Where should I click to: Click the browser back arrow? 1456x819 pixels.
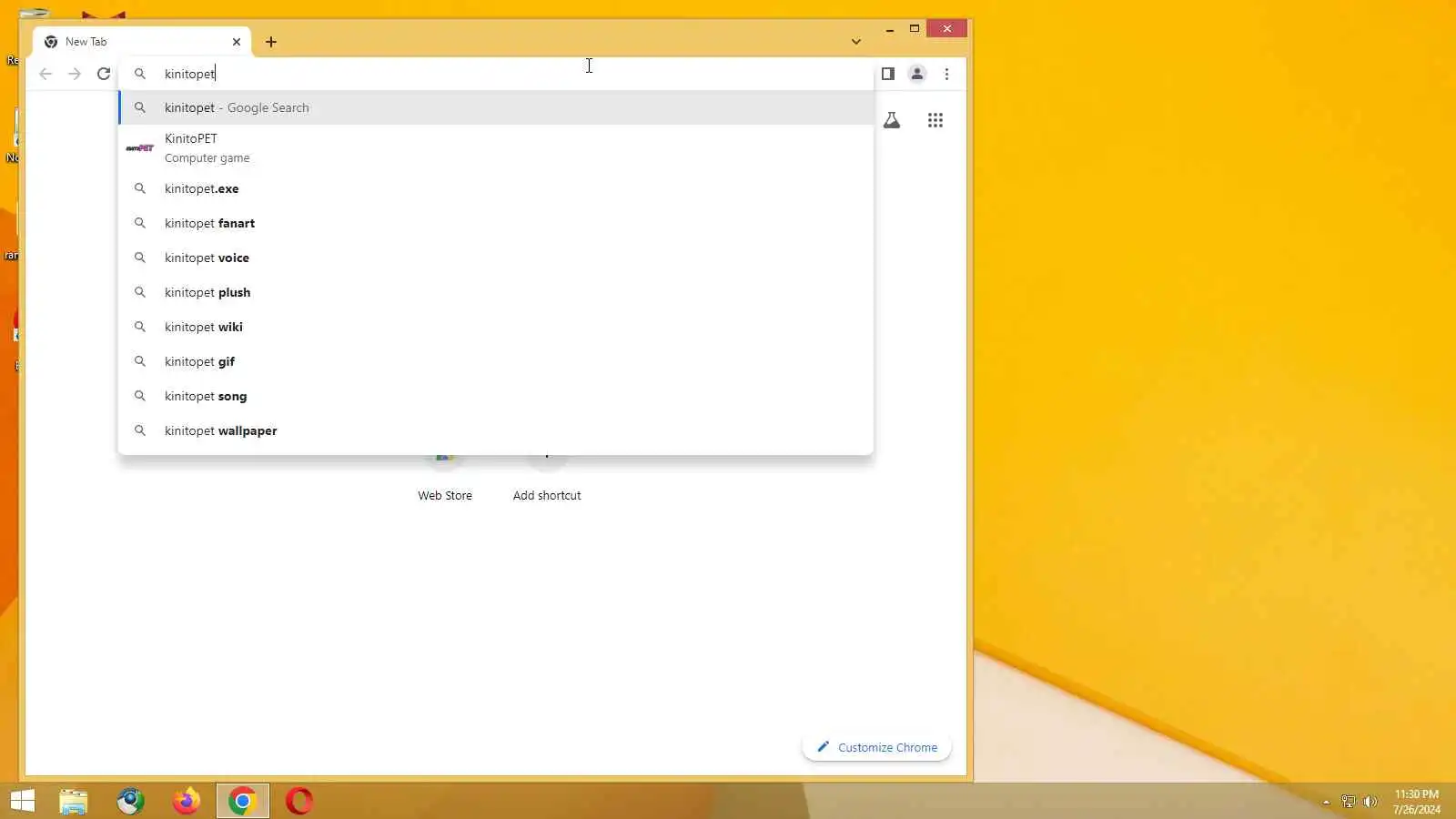point(45,74)
